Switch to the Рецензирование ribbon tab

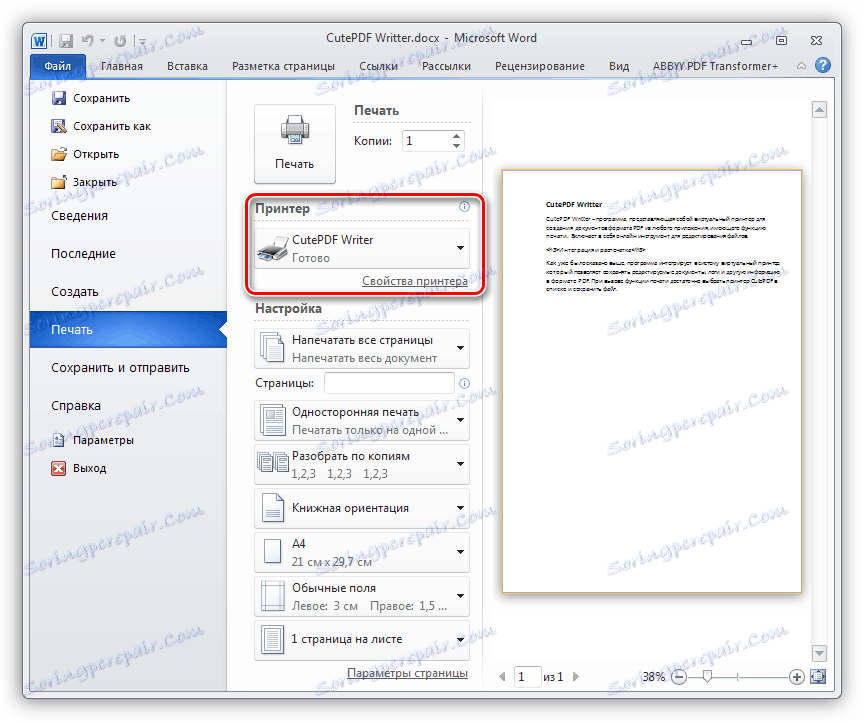click(539, 66)
